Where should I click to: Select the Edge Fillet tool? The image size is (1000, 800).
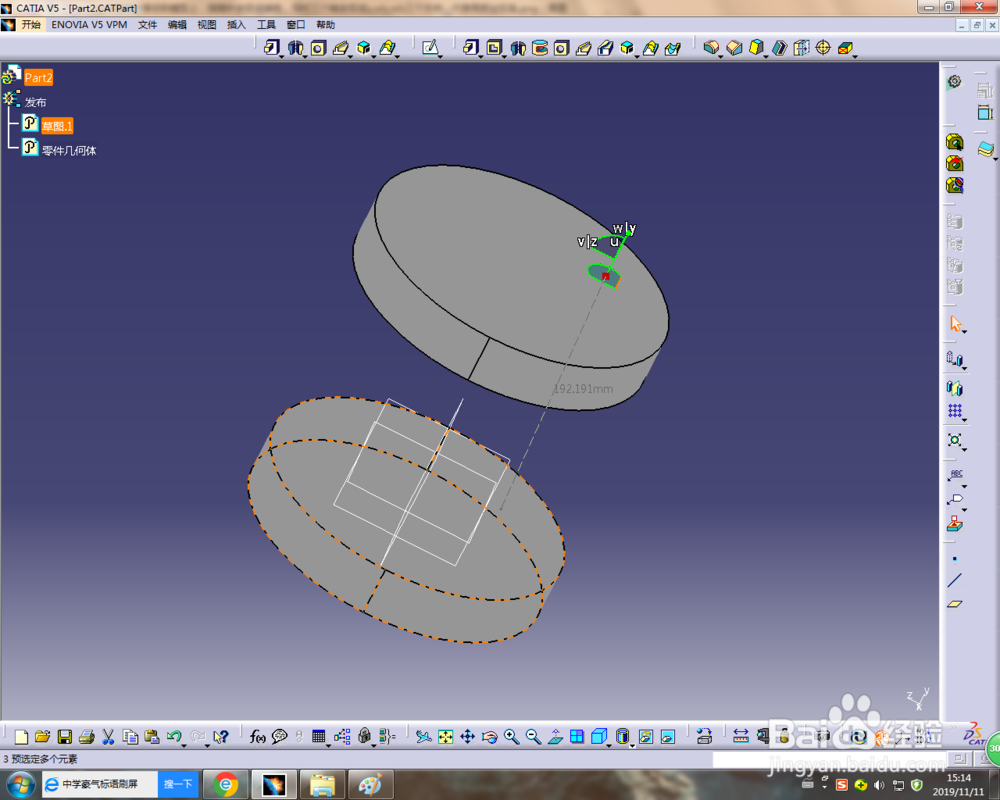coord(710,48)
